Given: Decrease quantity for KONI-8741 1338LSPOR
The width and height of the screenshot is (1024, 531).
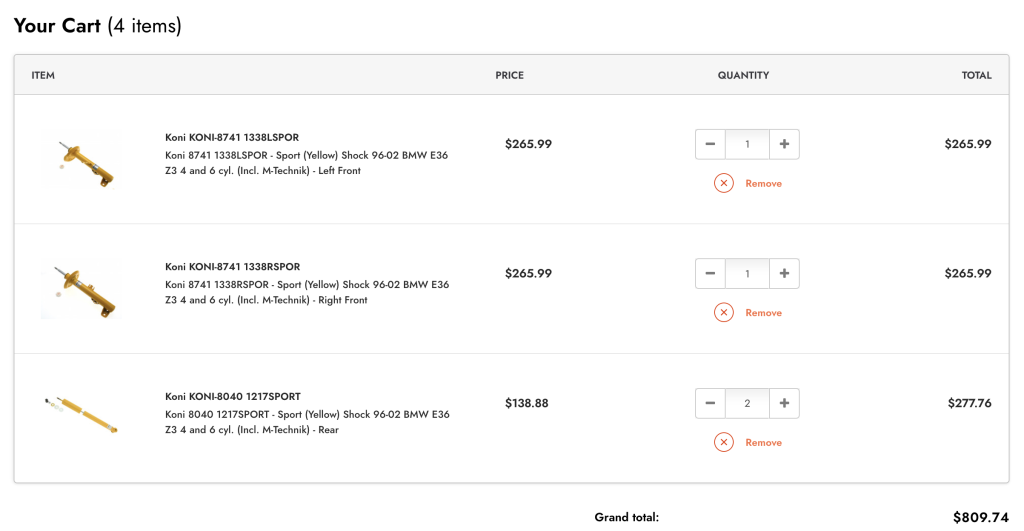Looking at the screenshot, I should click(x=711, y=144).
